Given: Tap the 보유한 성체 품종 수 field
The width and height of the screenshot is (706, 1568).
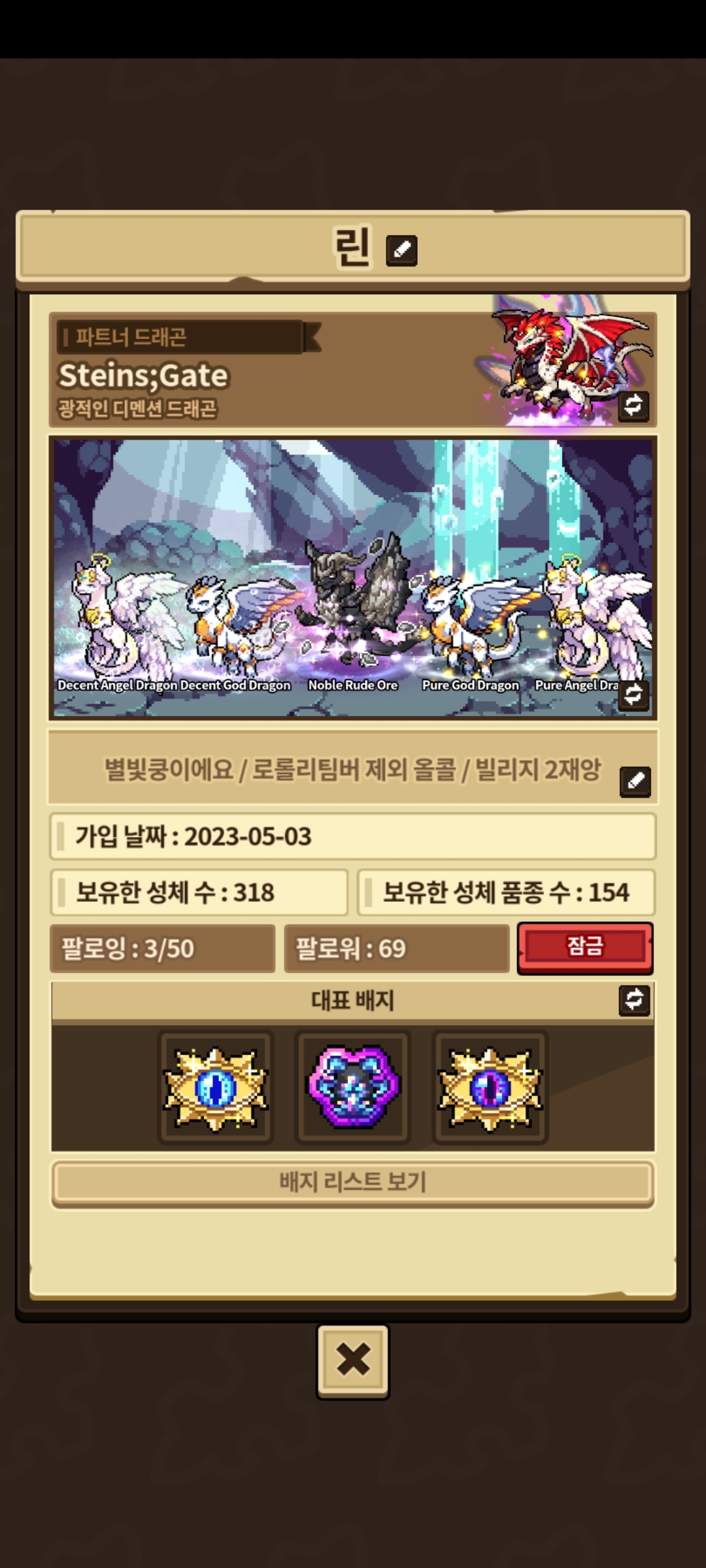Looking at the screenshot, I should 506,892.
